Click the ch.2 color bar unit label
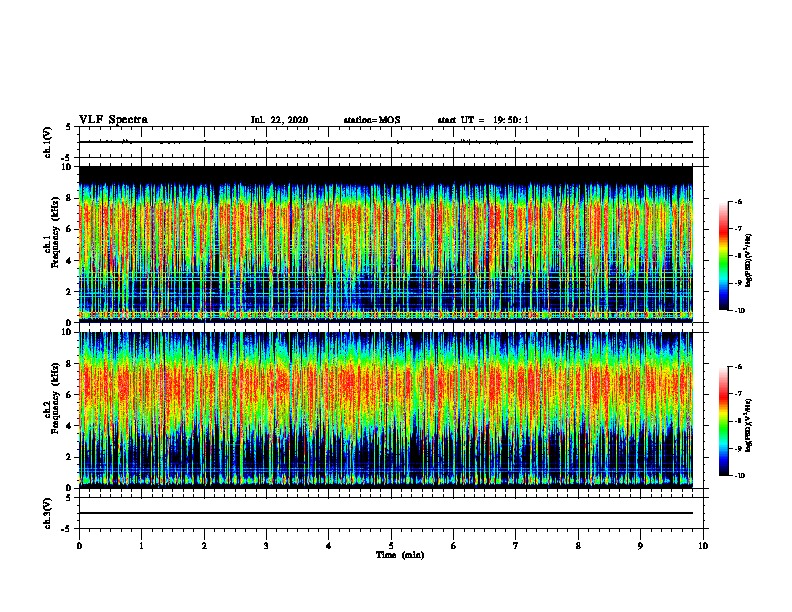Image resolution: width=792 pixels, height=612 pixels. pyautogui.click(x=748, y=425)
